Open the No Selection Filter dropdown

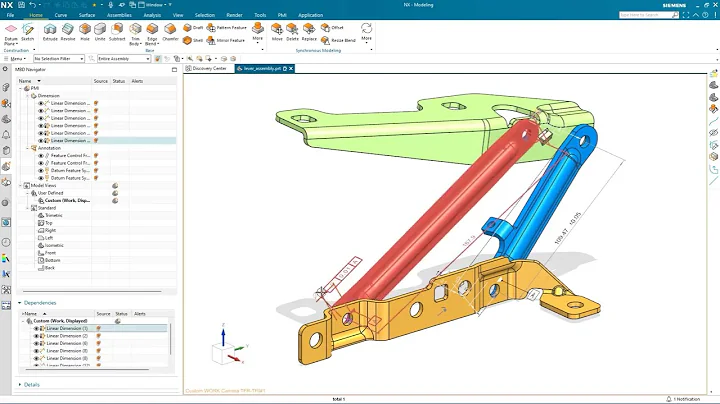point(59,59)
